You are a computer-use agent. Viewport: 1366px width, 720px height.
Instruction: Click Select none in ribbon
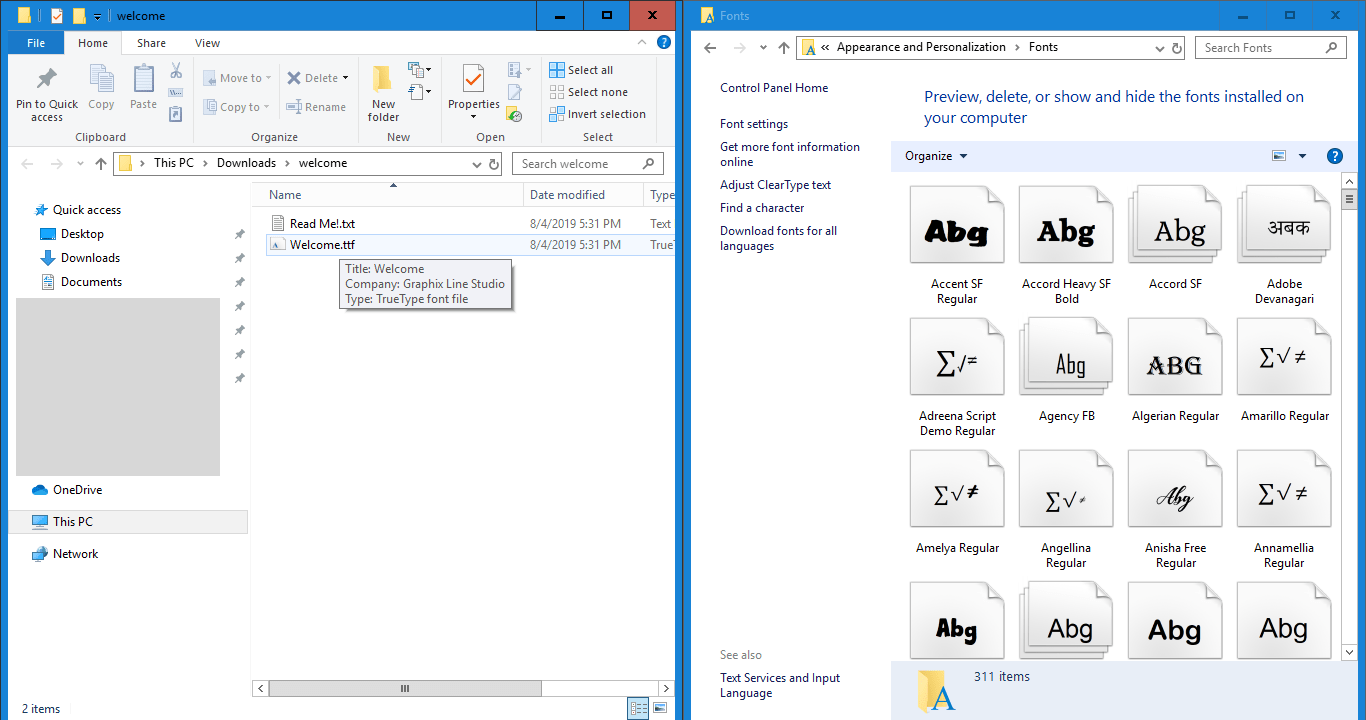[x=588, y=92]
